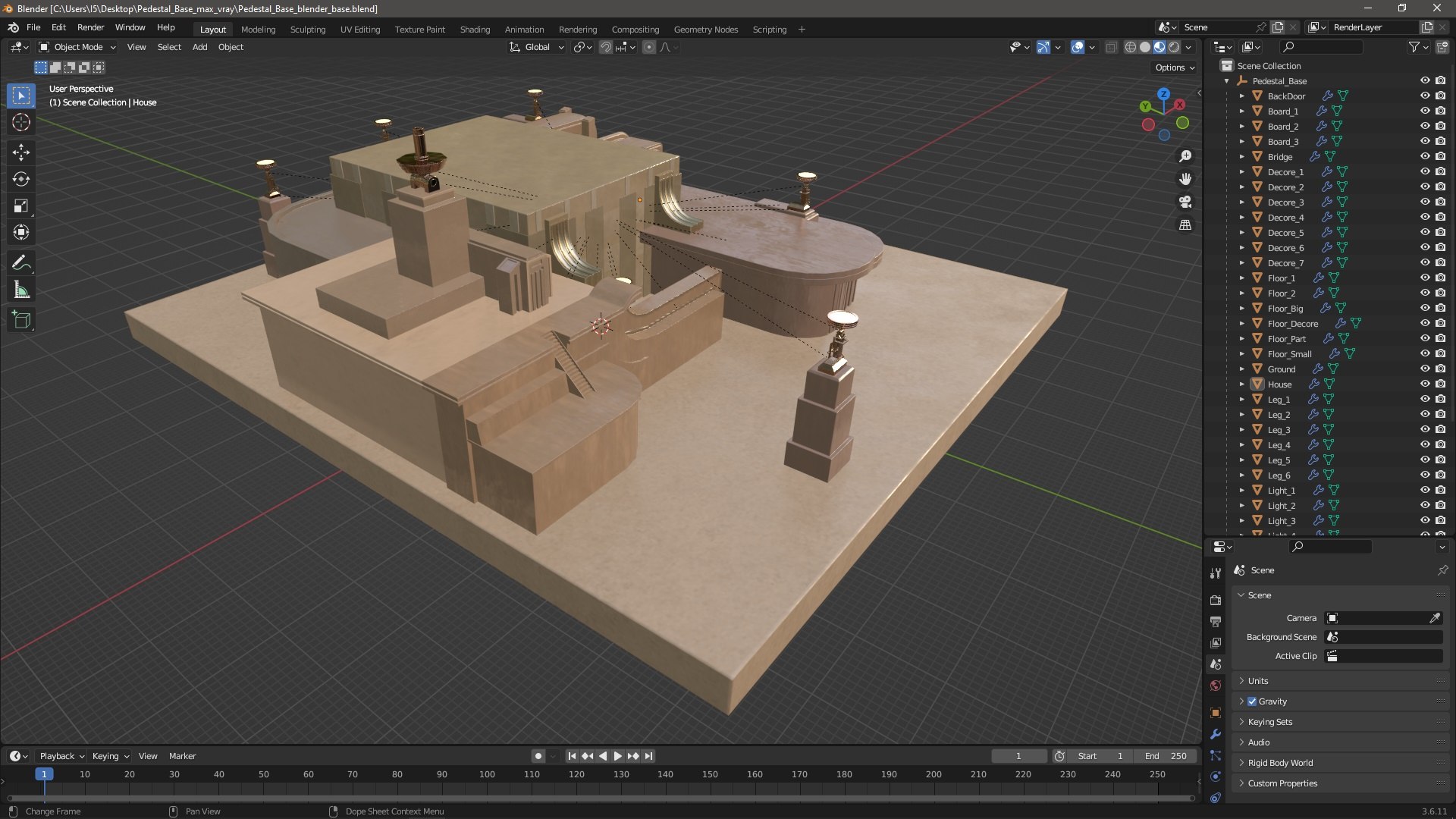Hide Bridge object with eye icon
This screenshot has height=819, width=1456.
pos(1425,157)
